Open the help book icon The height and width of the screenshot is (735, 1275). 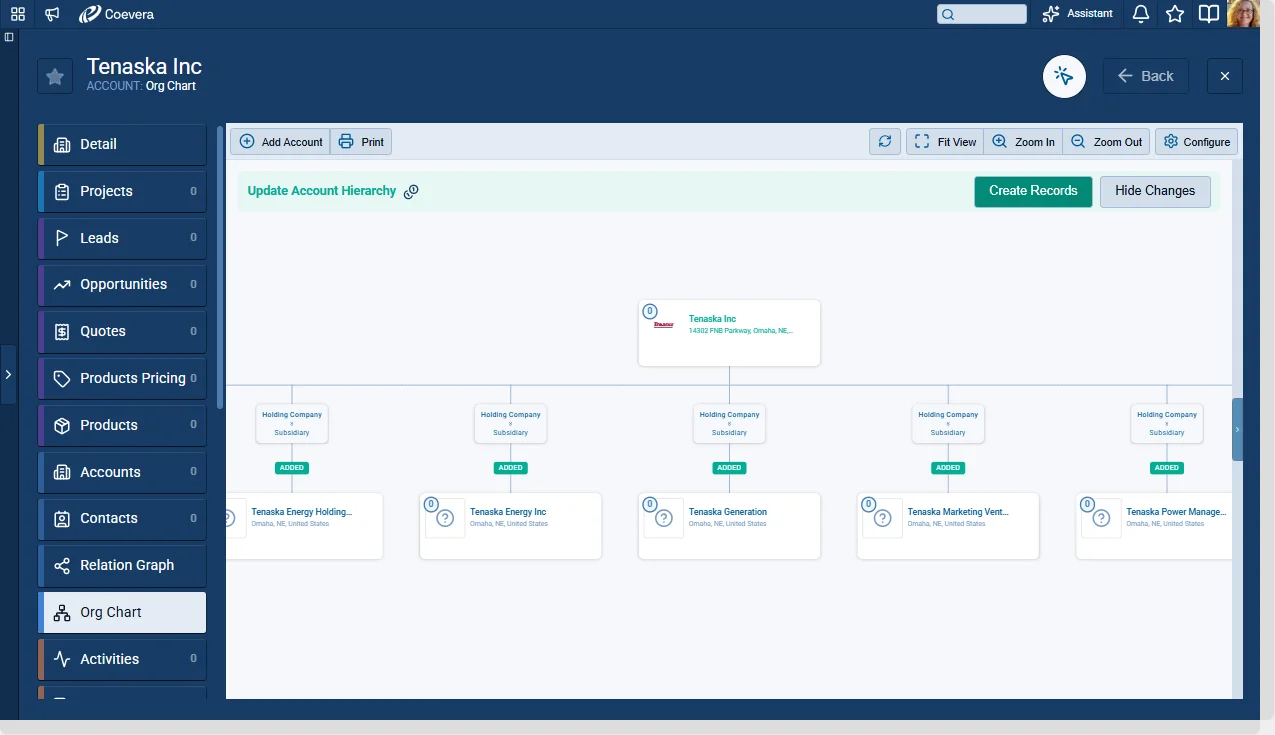pyautogui.click(x=1209, y=14)
